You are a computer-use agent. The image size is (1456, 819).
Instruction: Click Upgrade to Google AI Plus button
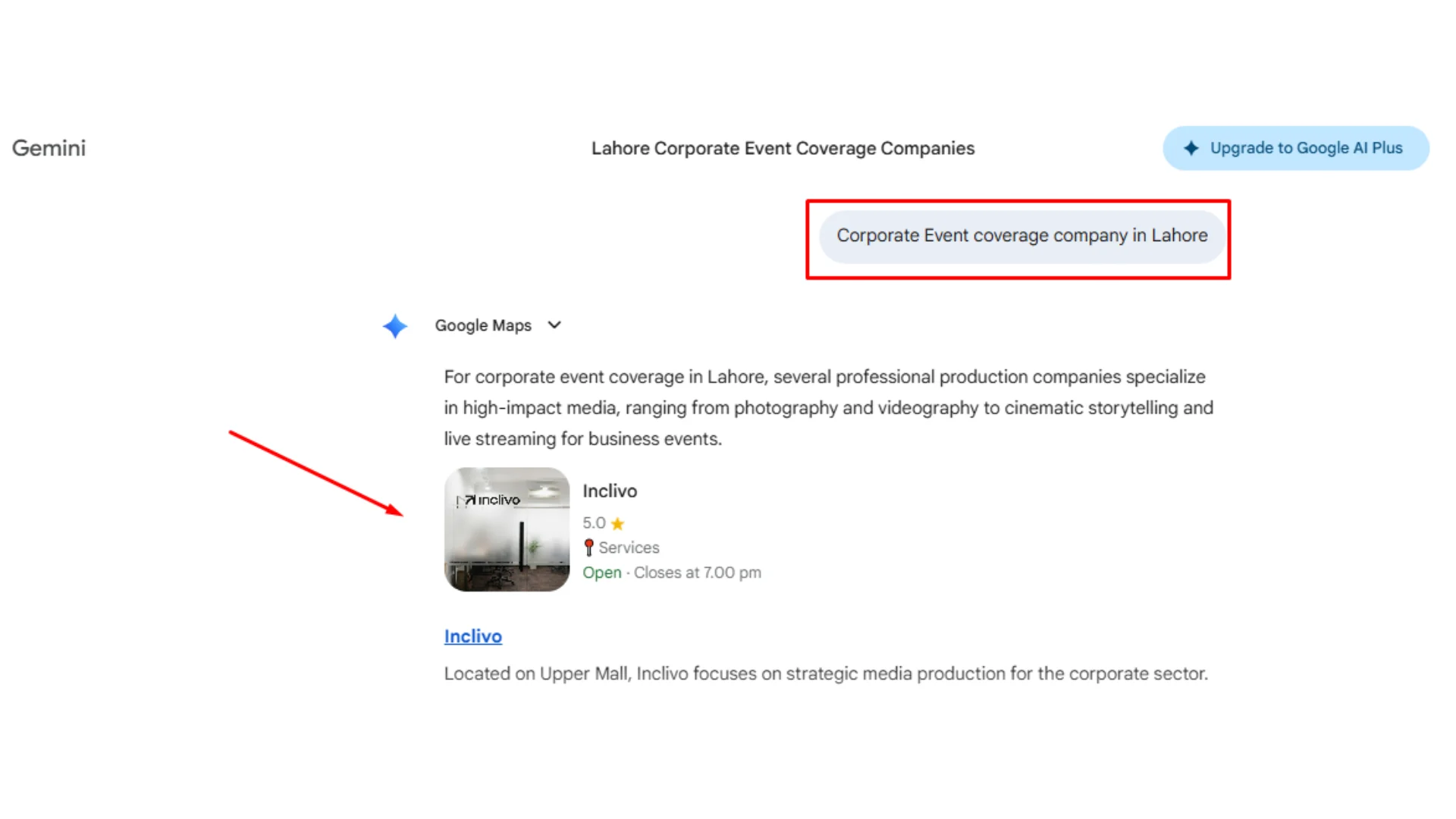point(1296,148)
